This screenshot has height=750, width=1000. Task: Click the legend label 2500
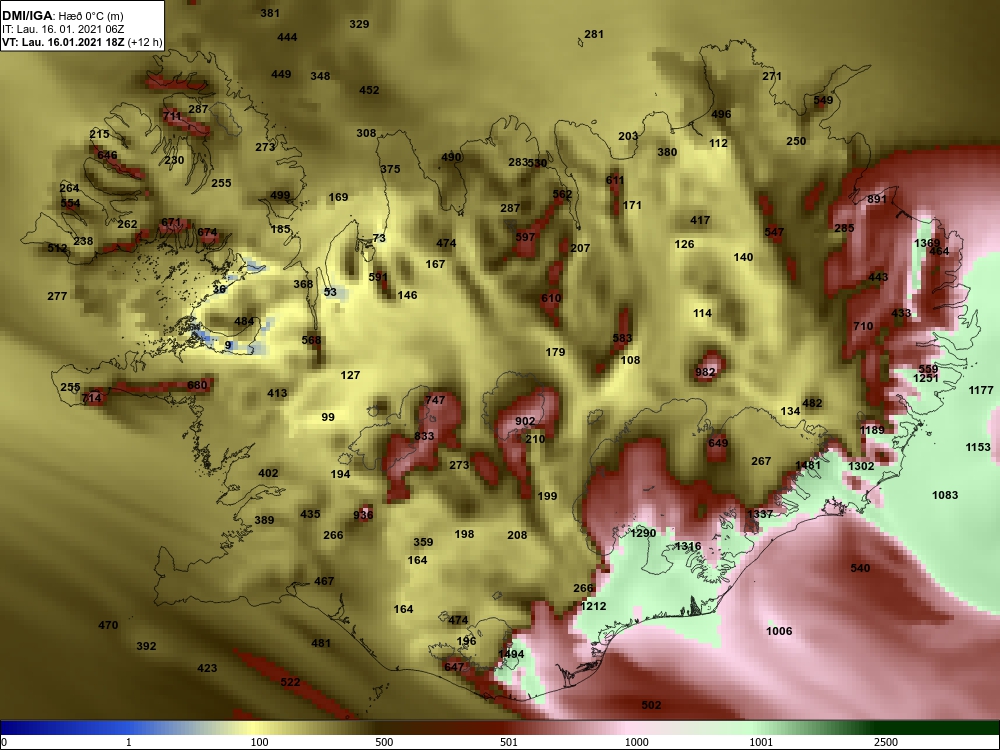pyautogui.click(x=886, y=742)
